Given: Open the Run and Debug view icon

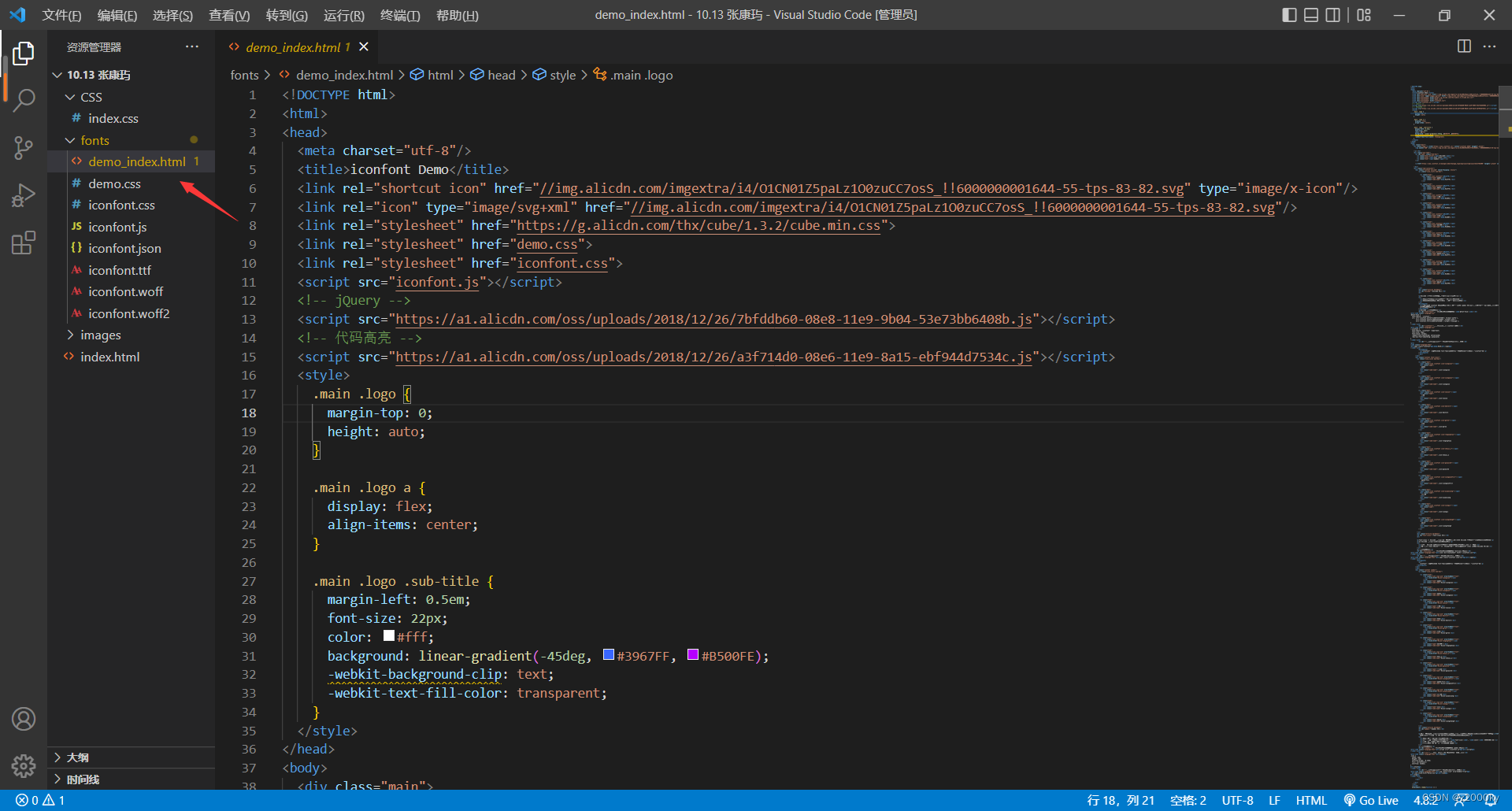Looking at the screenshot, I should (x=24, y=195).
